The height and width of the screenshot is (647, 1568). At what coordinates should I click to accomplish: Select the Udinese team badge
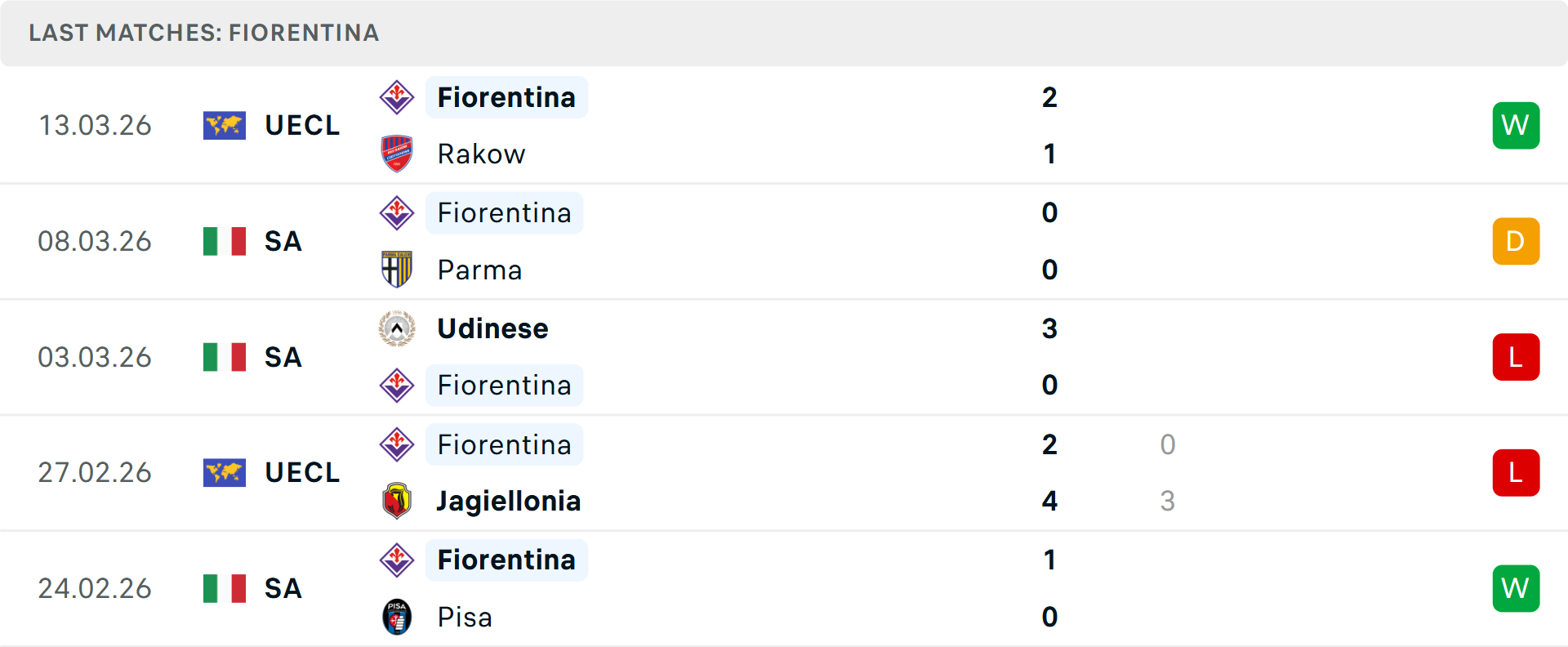(397, 328)
